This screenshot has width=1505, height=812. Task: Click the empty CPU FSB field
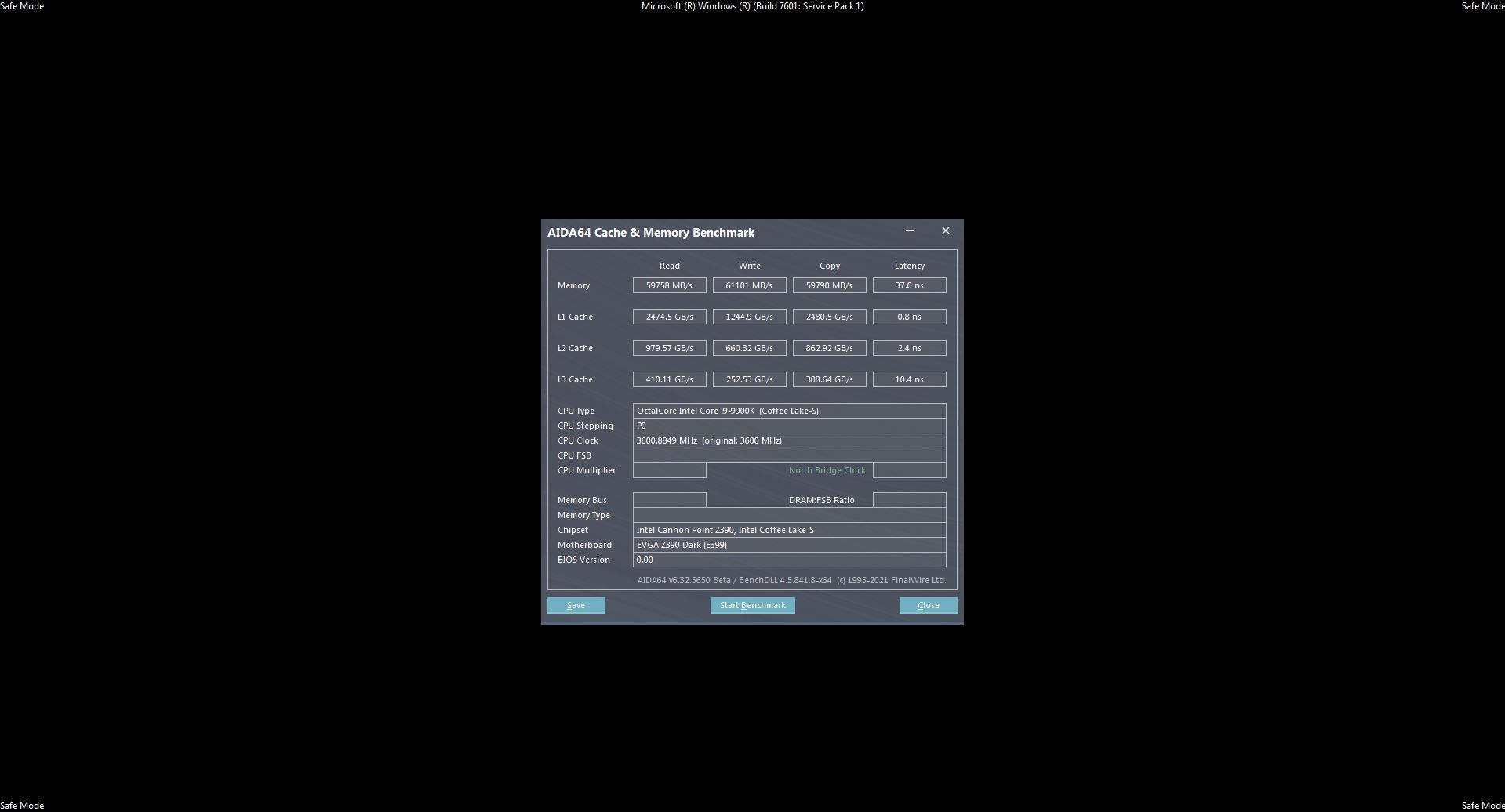tap(789, 455)
